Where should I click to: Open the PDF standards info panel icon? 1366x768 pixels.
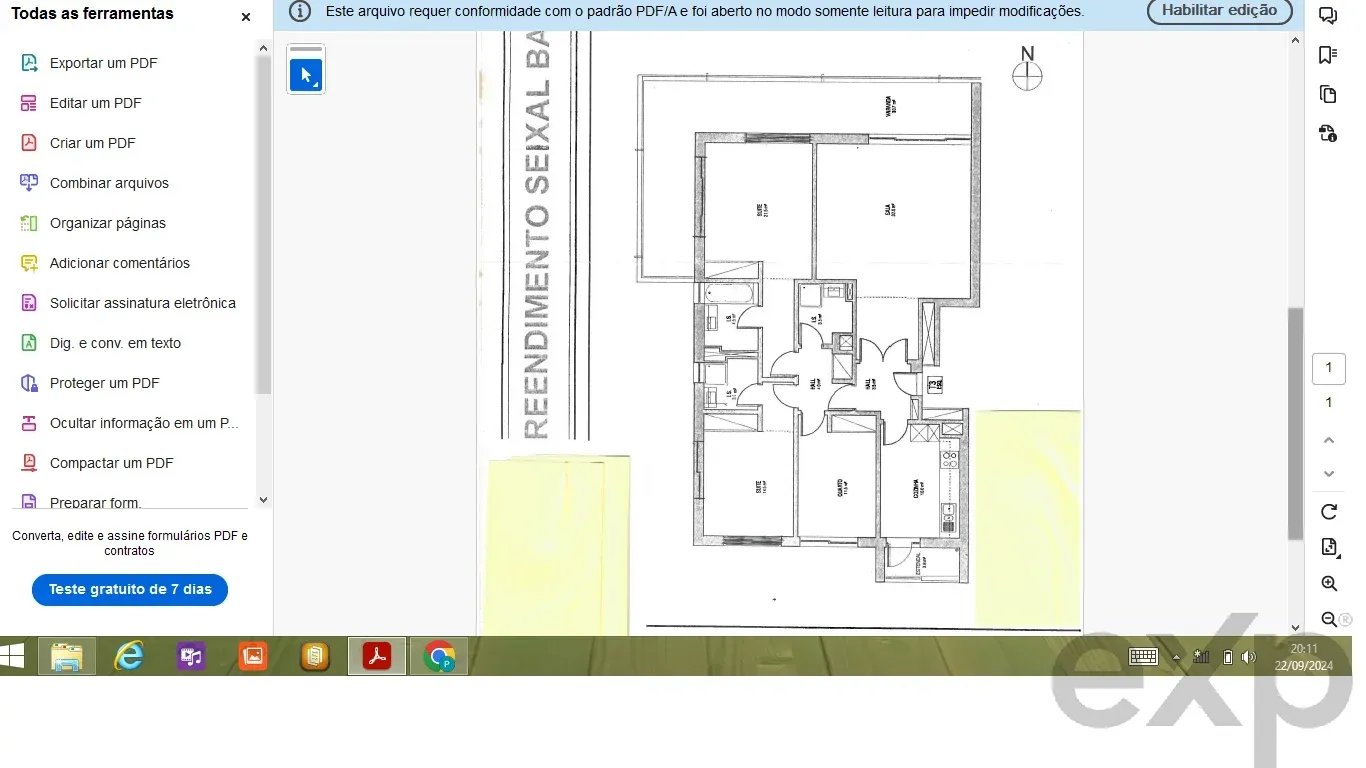[1328, 134]
